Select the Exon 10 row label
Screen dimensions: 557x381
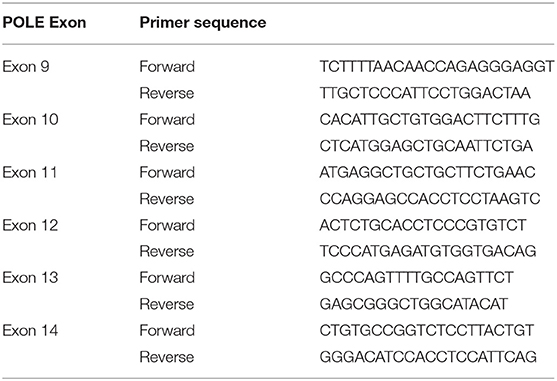click(x=30, y=119)
